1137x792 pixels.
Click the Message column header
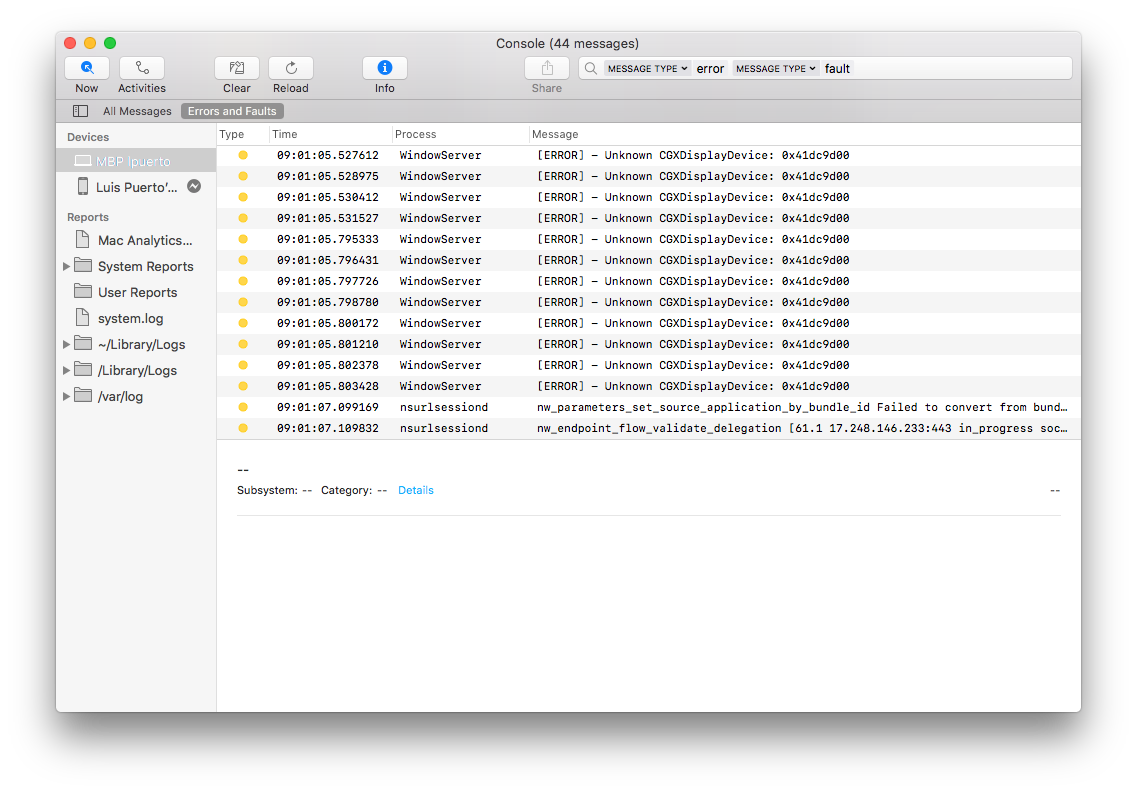click(x=804, y=134)
